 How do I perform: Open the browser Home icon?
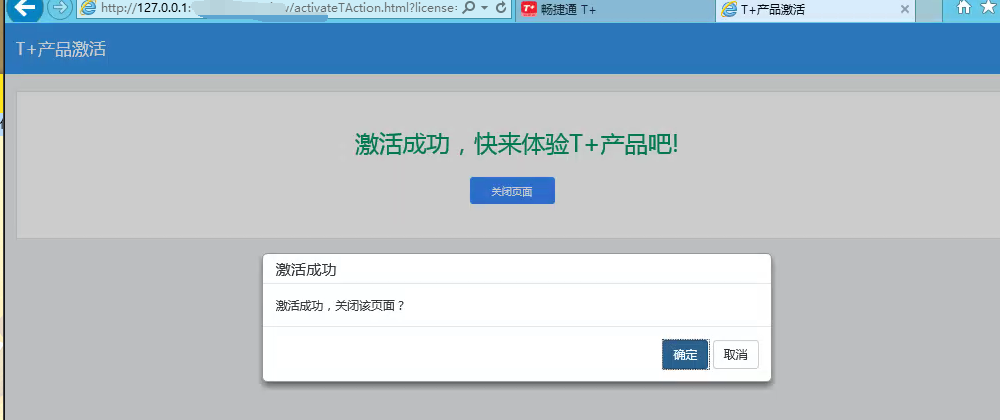[x=964, y=7]
